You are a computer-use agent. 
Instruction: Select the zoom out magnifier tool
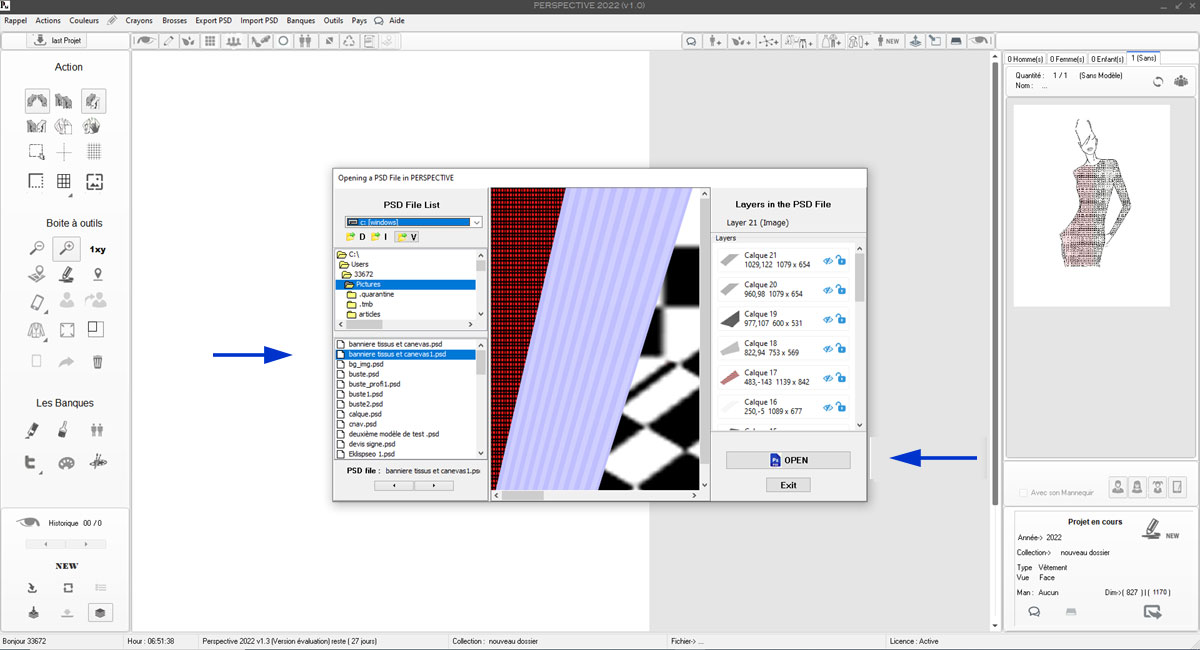36,248
